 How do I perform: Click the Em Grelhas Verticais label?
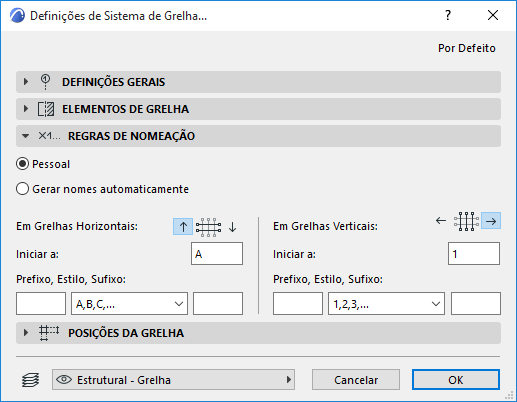tap(325, 226)
